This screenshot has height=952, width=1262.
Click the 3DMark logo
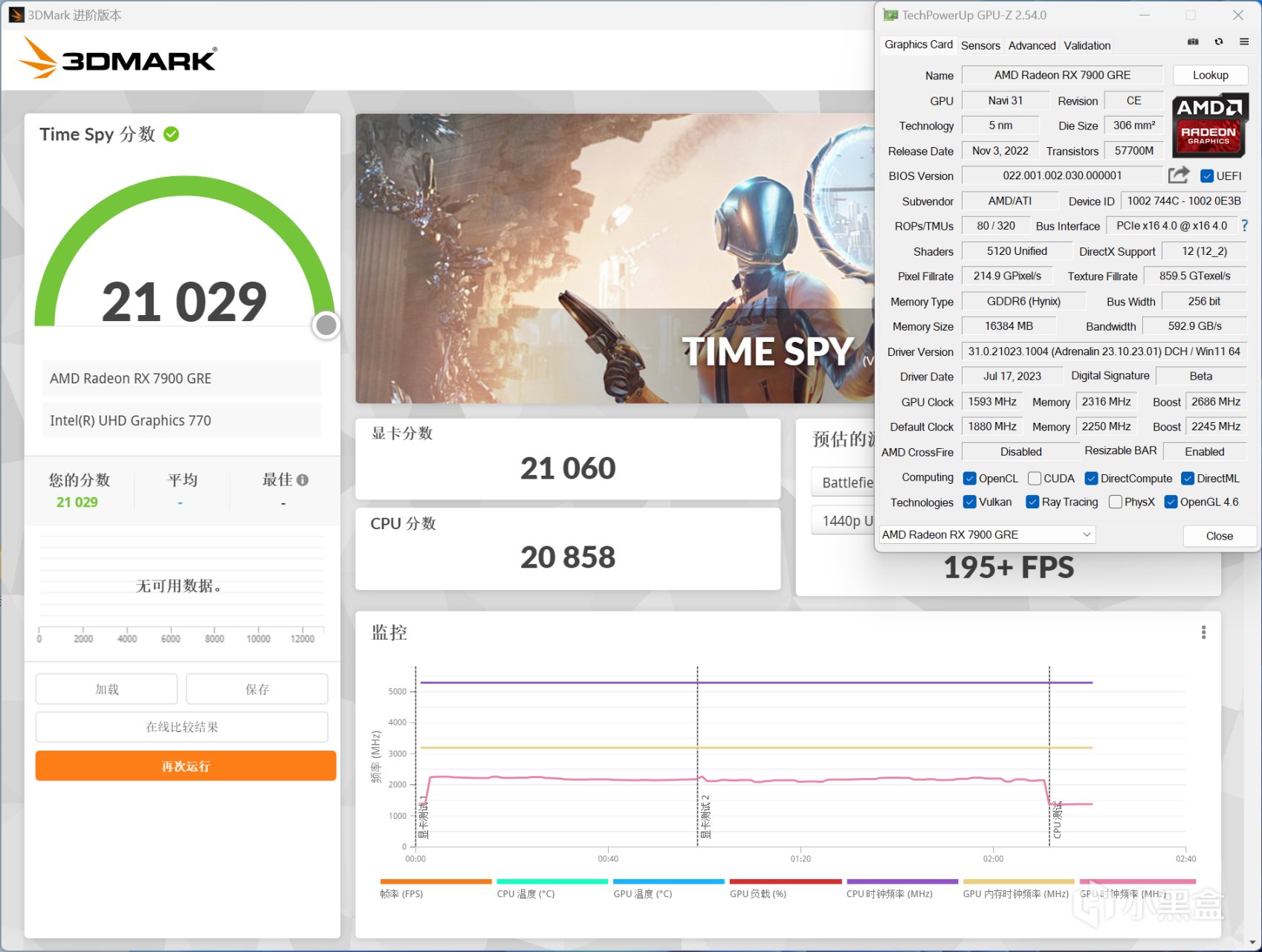[119, 58]
